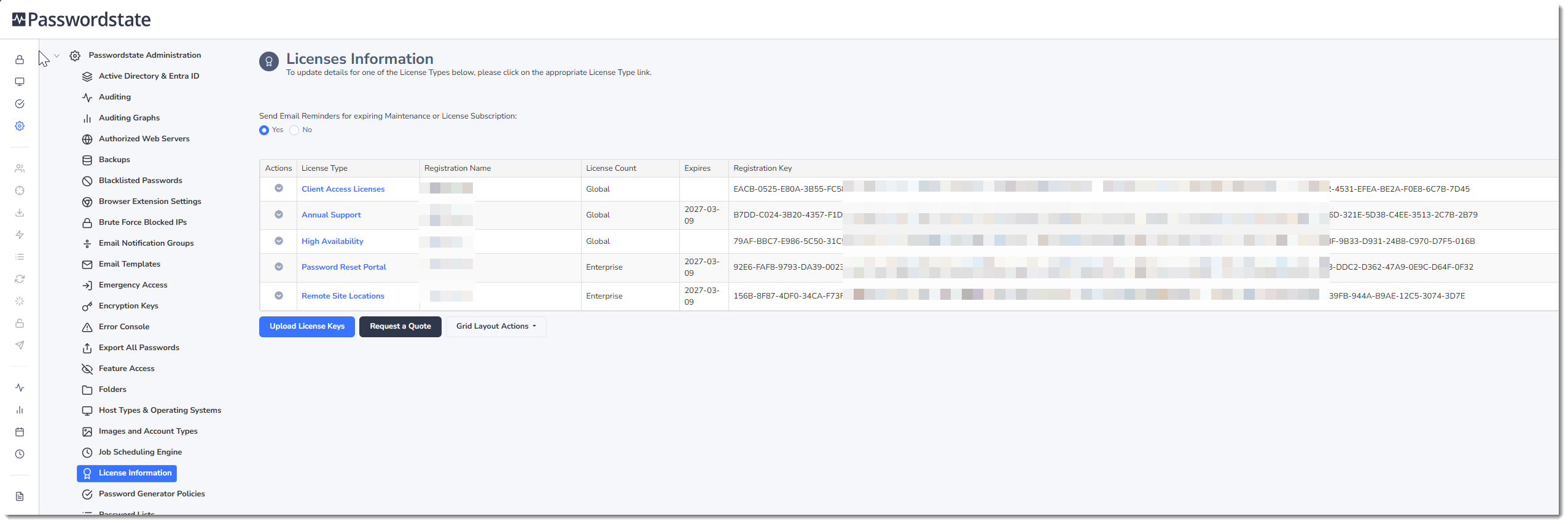Go to Email Notification Groups
This screenshot has width=1568, height=524.
pos(146,243)
